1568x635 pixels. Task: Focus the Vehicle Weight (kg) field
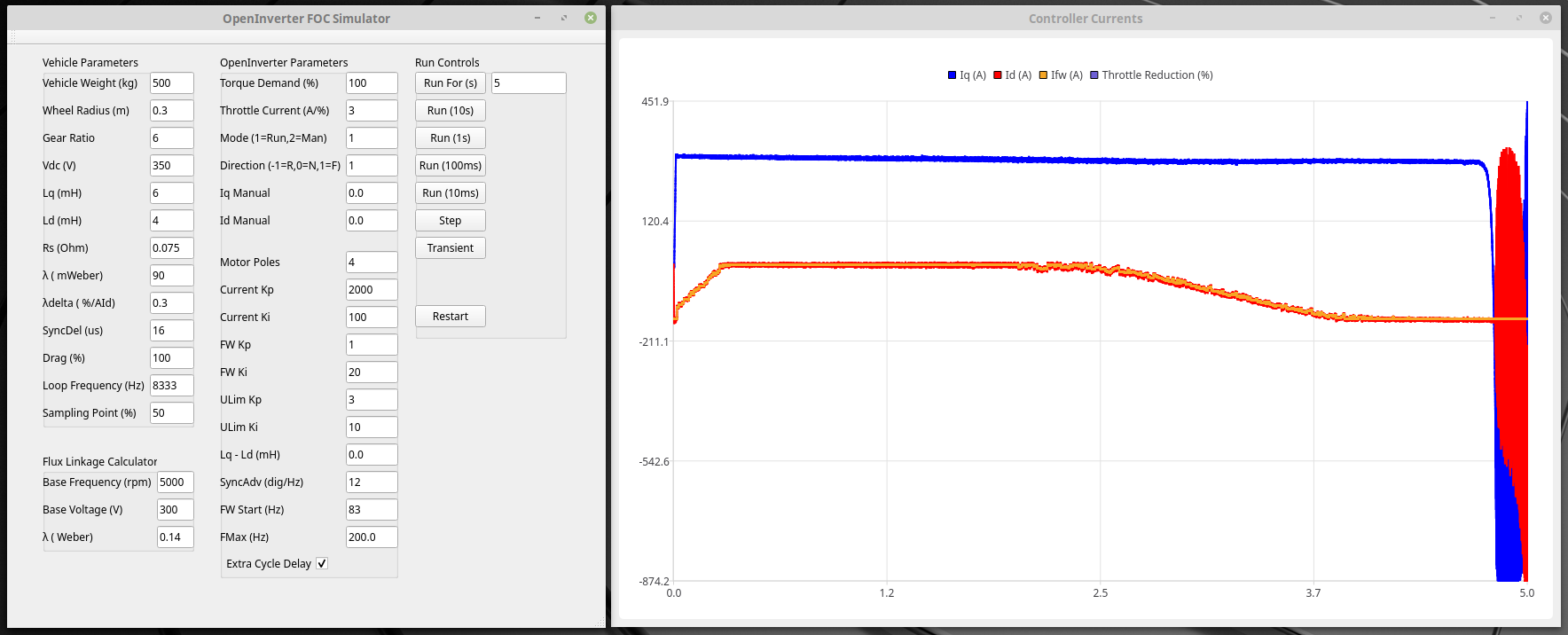pos(171,83)
